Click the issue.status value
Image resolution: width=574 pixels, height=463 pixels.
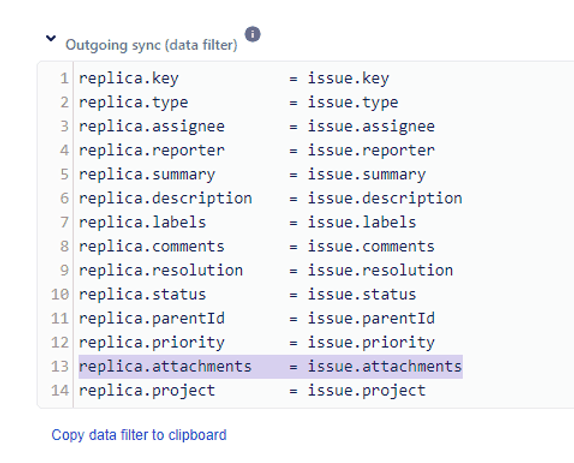362,294
